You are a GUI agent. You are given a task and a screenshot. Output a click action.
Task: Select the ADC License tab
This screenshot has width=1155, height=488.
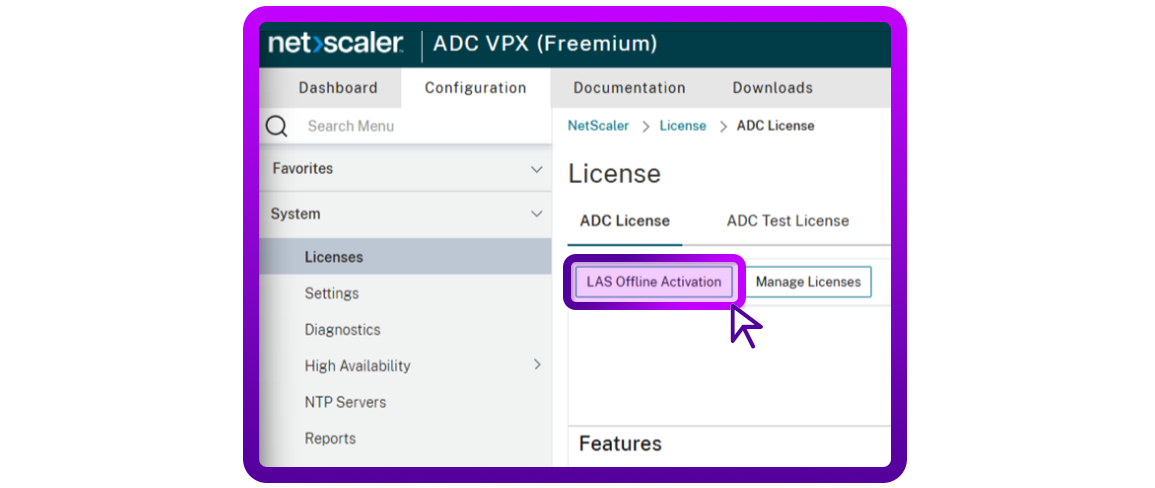point(625,221)
